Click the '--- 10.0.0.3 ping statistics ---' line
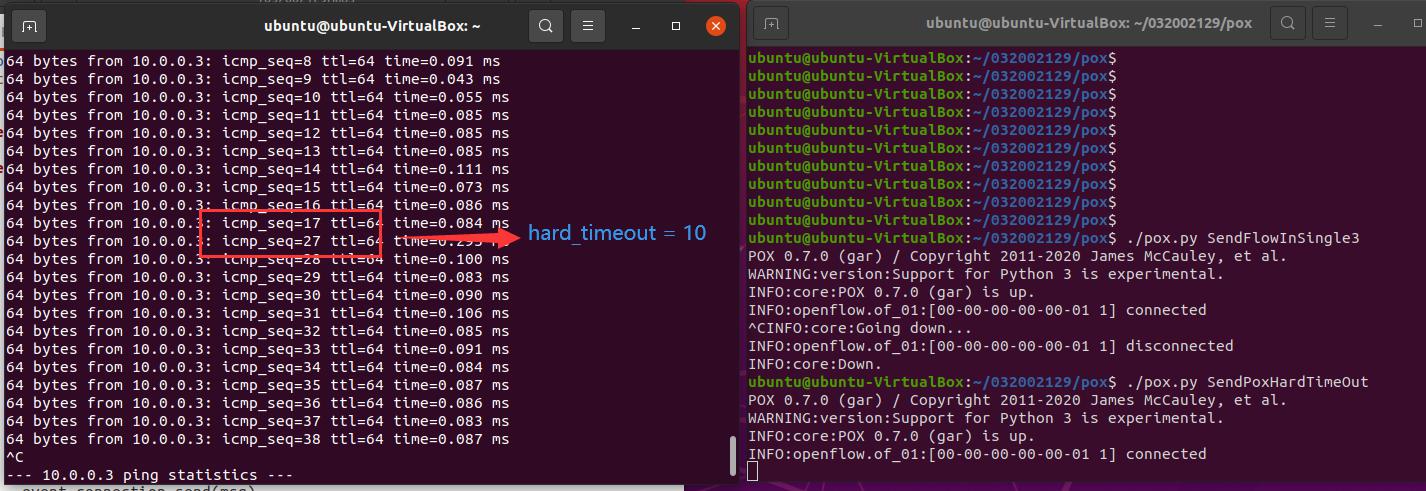This screenshot has width=1426, height=491. tap(149, 475)
